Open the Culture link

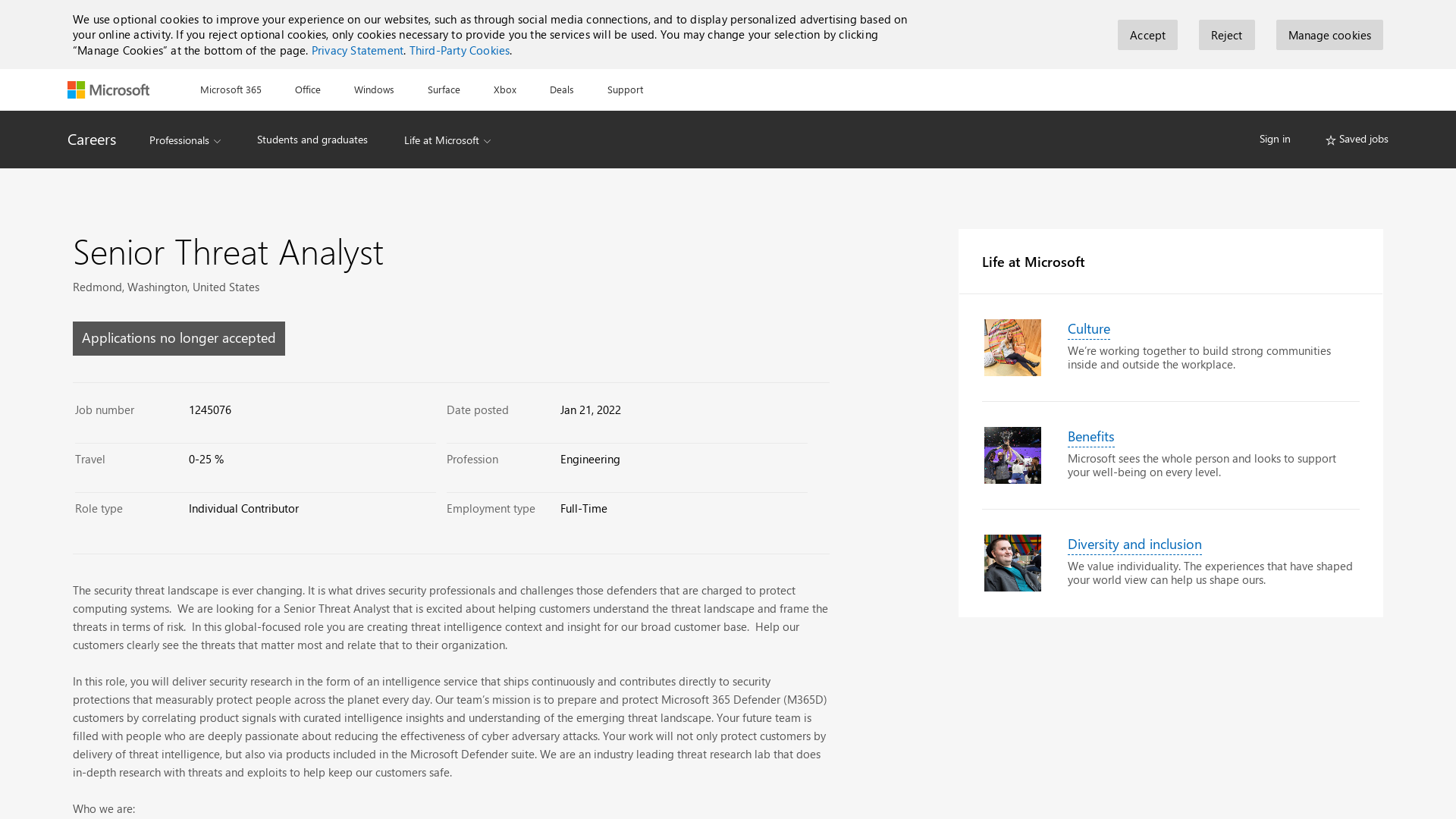[1089, 328]
